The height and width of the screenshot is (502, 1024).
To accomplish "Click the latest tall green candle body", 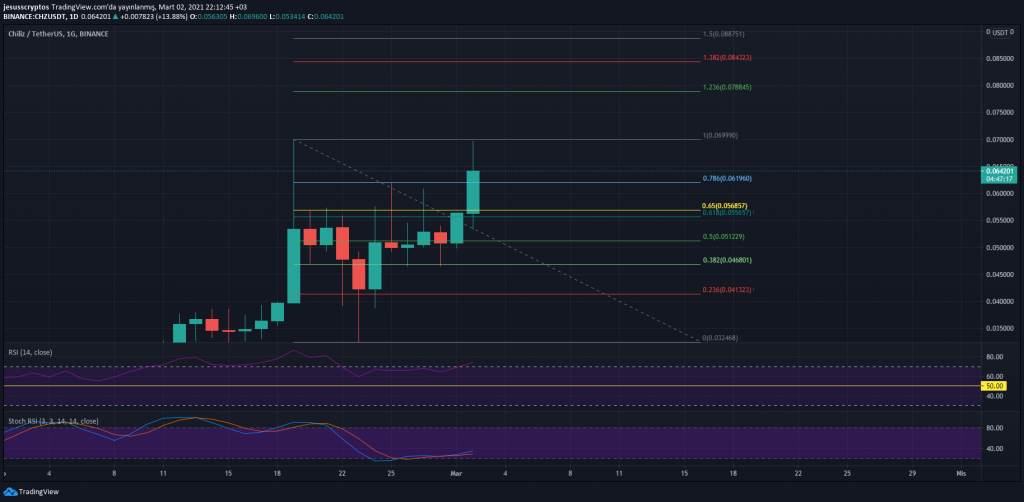I will point(473,192).
